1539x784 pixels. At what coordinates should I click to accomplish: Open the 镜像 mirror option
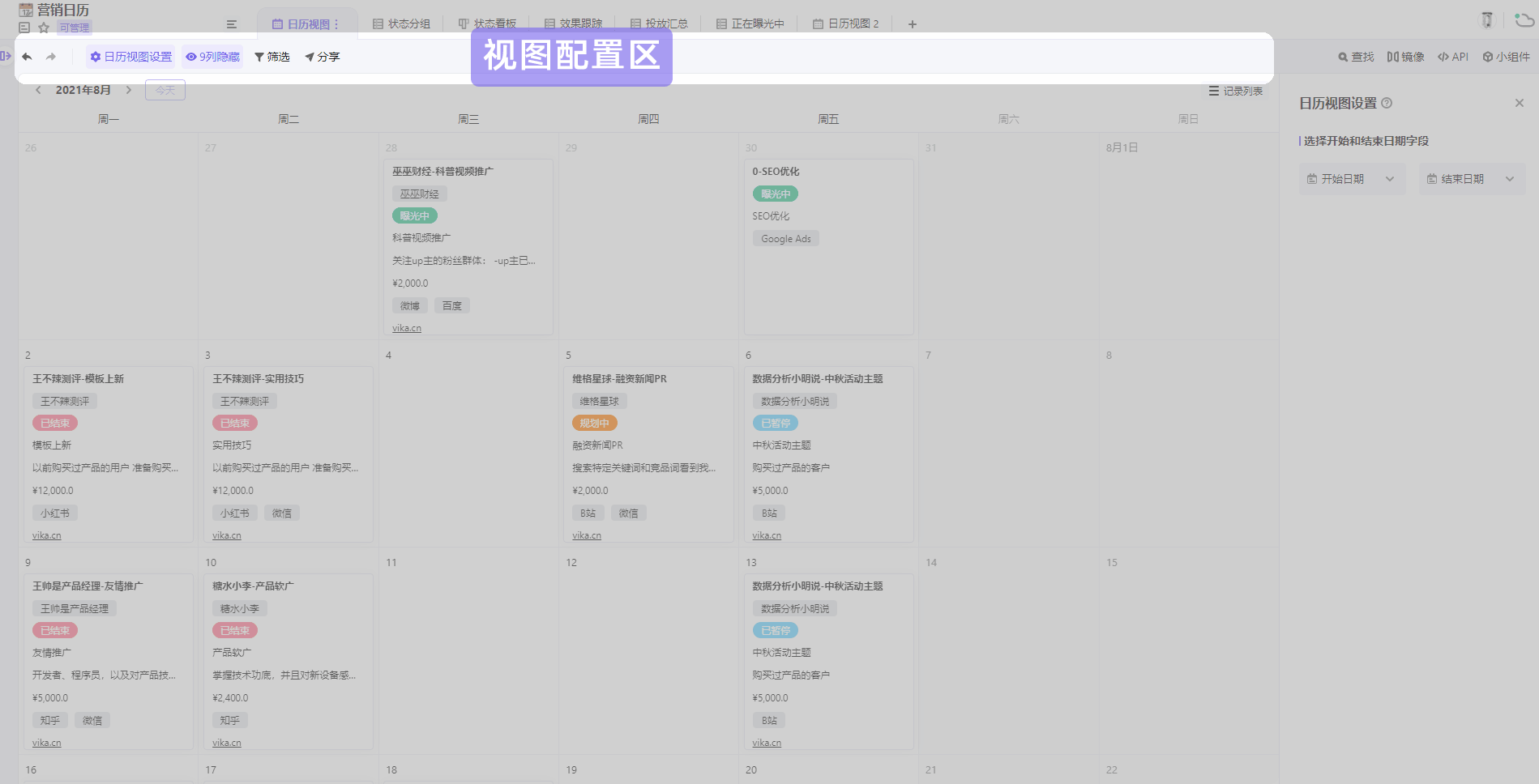pos(1405,57)
